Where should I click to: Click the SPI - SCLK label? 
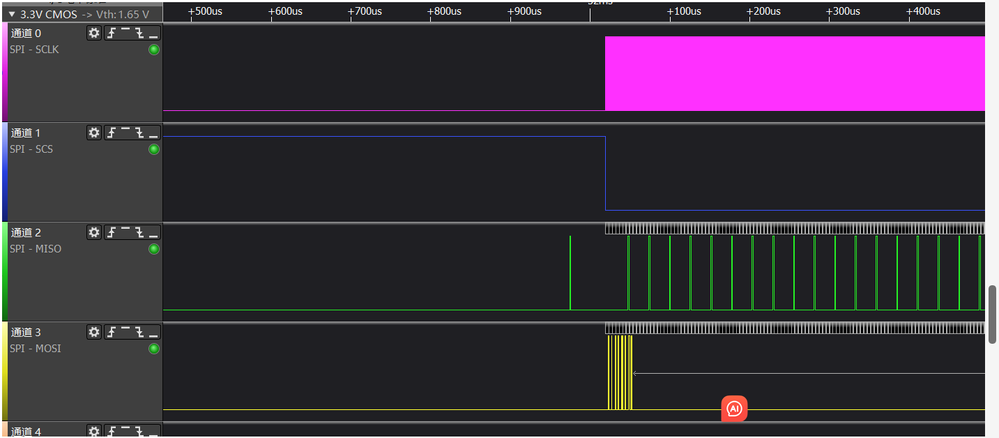coord(34,49)
